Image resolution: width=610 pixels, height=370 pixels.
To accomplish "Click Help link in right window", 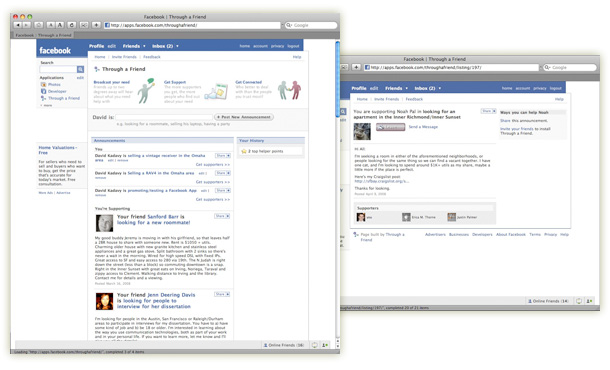I will pos(559,99).
